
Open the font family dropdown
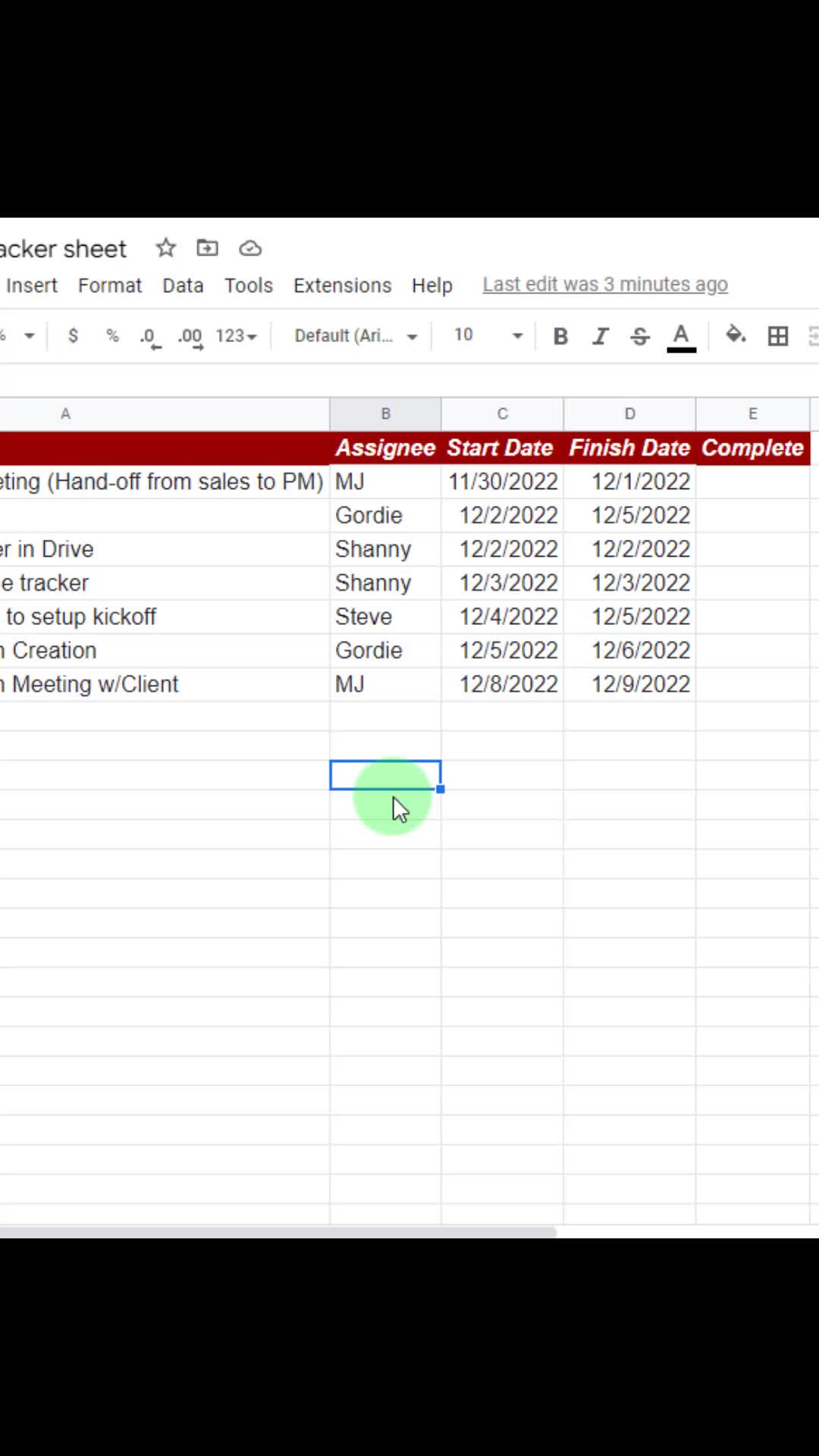click(356, 336)
